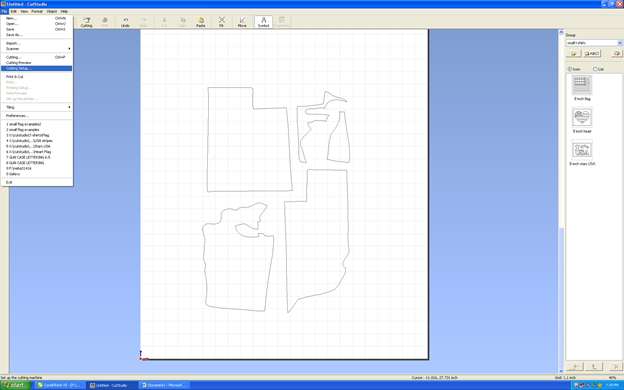The image size is (624, 390).
Task: Choose Preferences from the File menu
Action: (37, 116)
